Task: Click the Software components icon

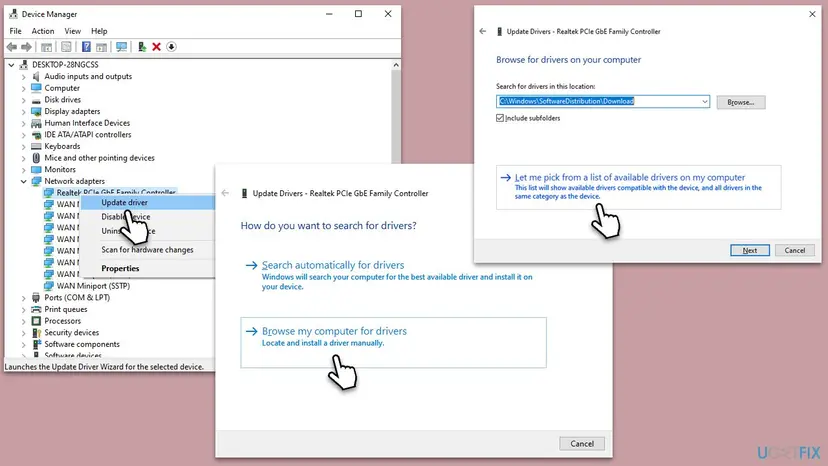Action: [x=36, y=344]
